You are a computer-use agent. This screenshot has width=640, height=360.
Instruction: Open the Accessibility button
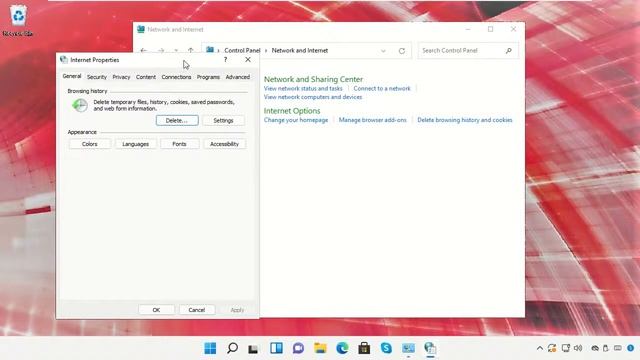point(224,144)
